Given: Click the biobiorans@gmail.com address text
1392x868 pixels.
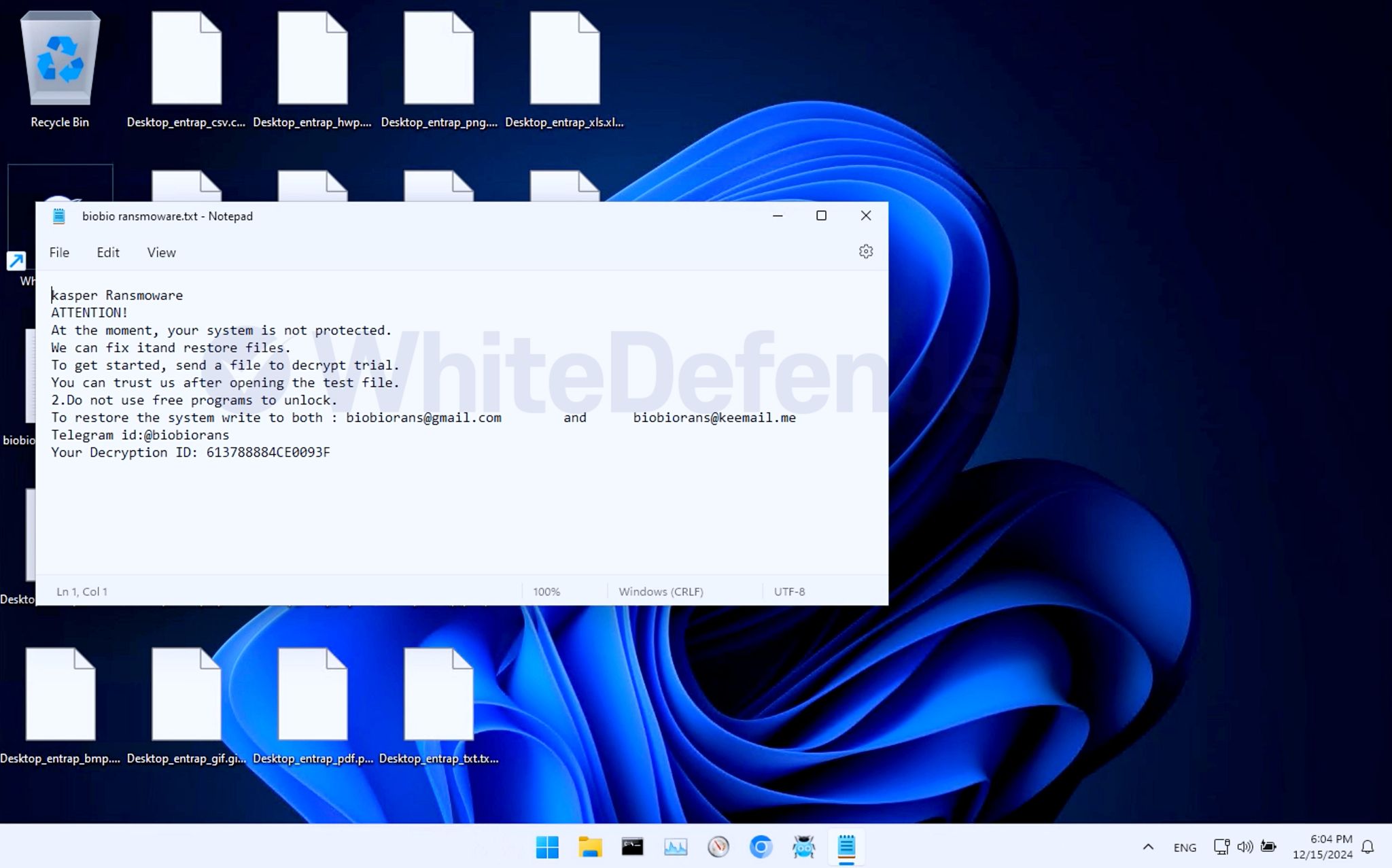Looking at the screenshot, I should point(423,417).
